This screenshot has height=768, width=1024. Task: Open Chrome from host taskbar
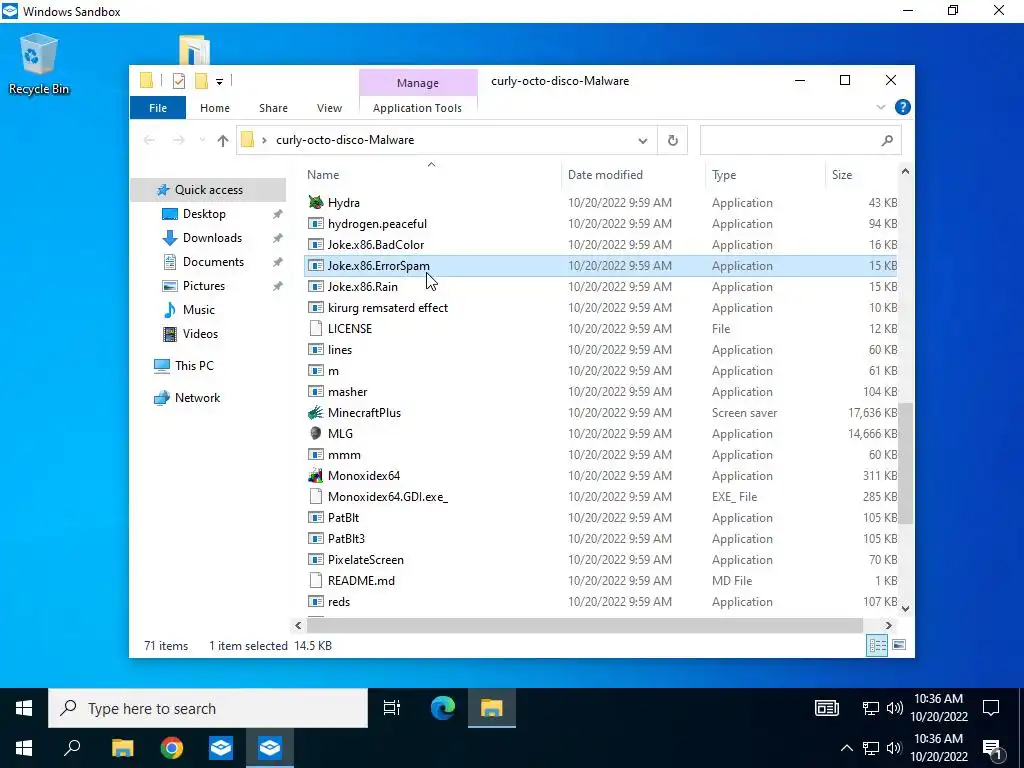[x=172, y=748]
